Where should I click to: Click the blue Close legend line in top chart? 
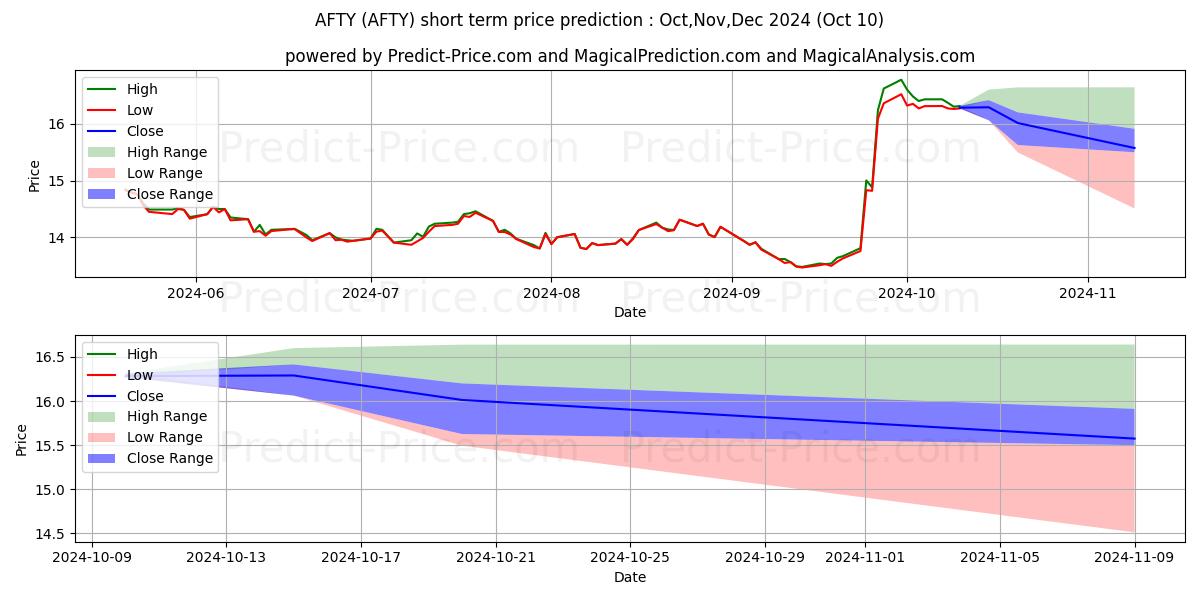click(x=104, y=132)
